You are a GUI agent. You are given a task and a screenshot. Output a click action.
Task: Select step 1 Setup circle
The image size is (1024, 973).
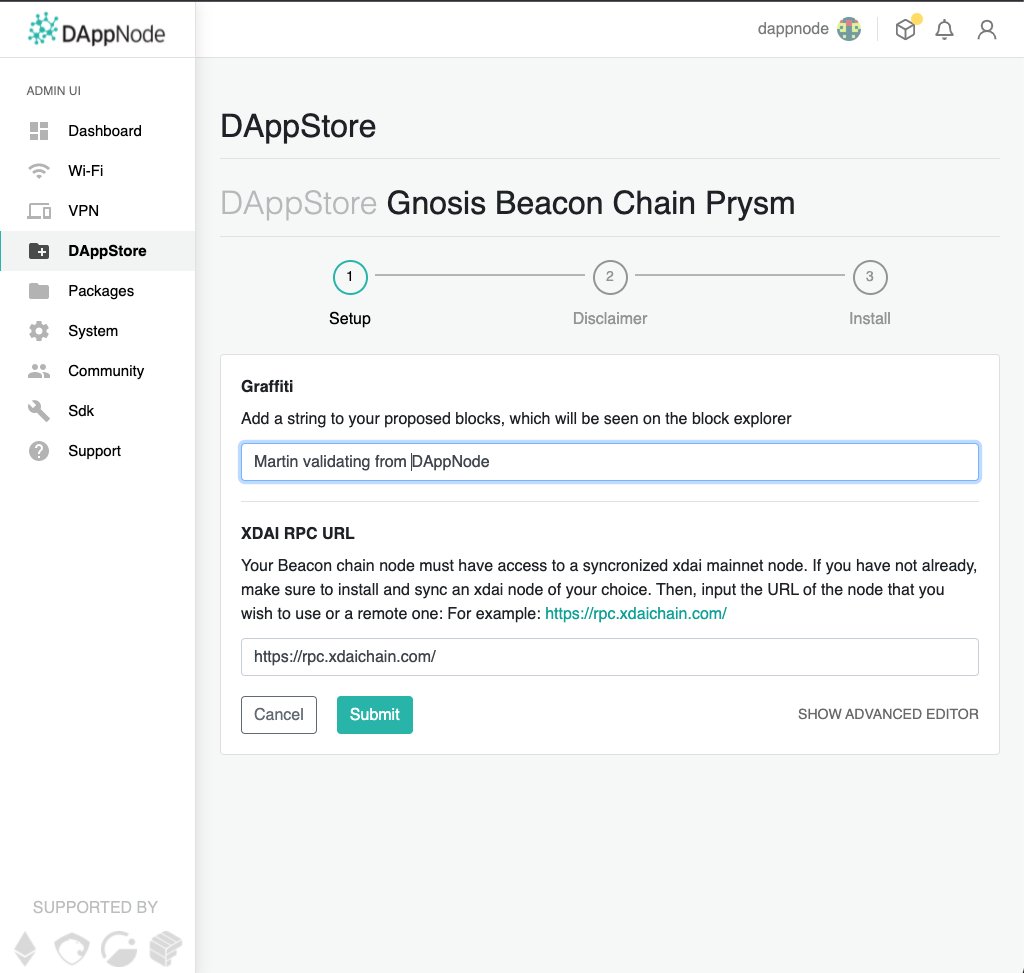[x=350, y=277]
